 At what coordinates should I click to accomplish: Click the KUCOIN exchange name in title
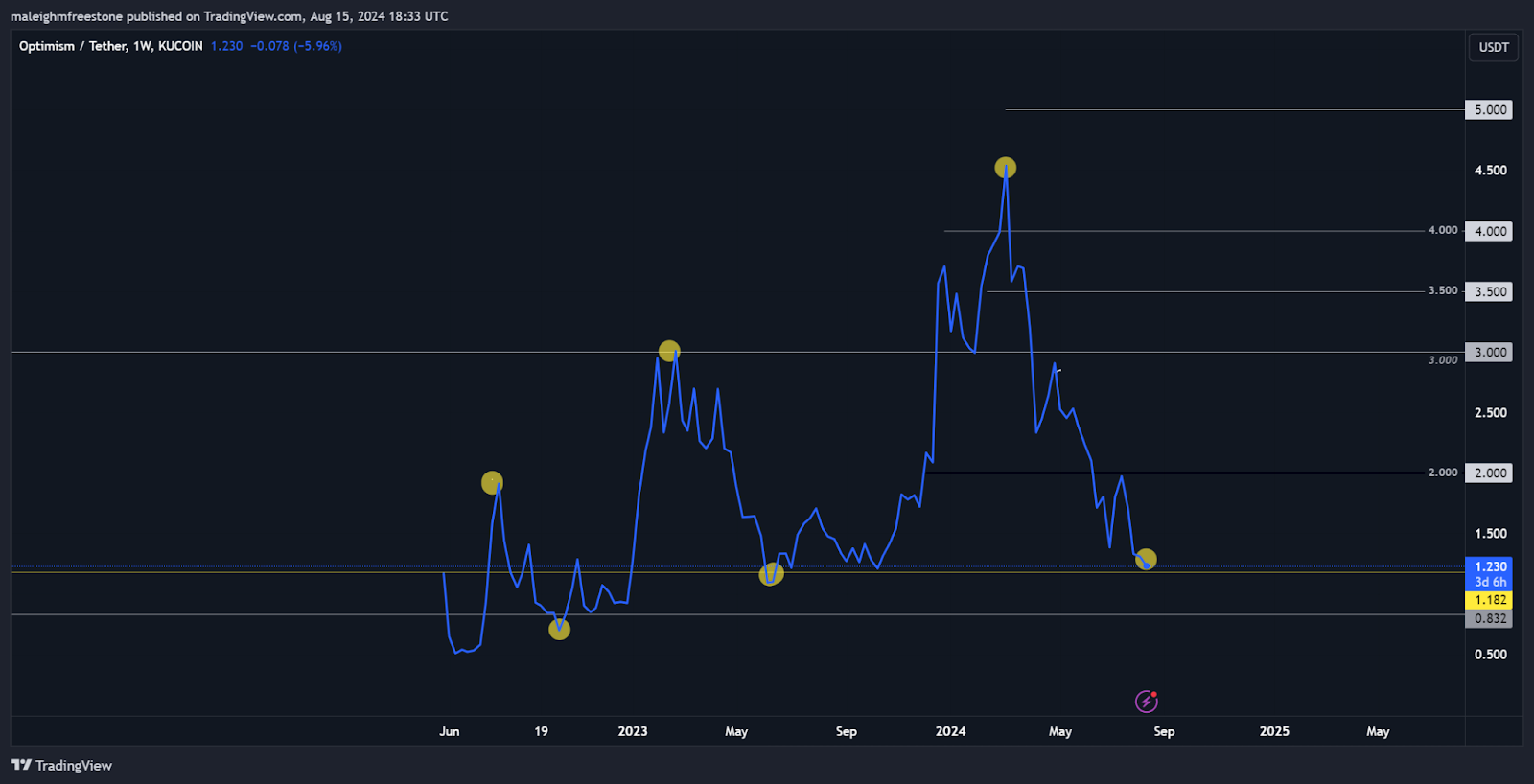click(180, 46)
